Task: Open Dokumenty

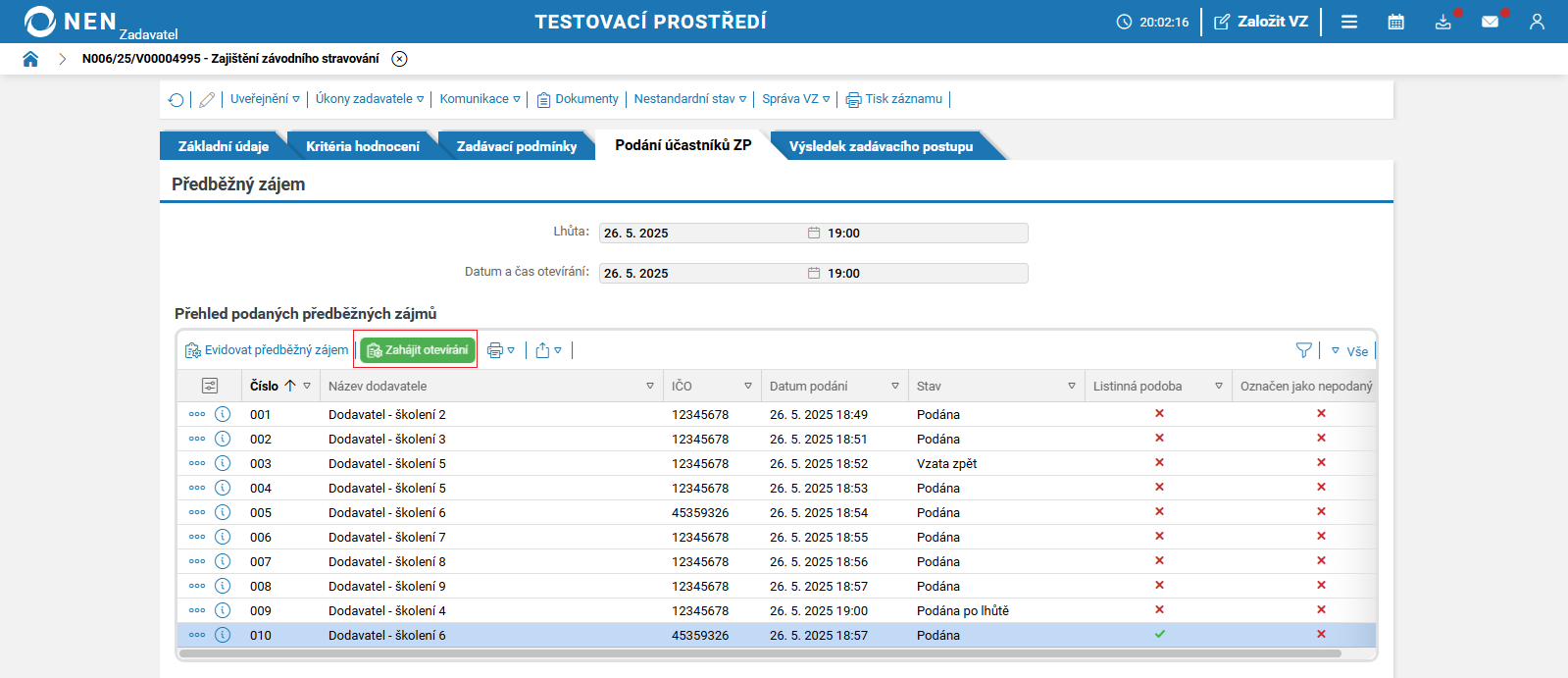Action: coord(578,99)
